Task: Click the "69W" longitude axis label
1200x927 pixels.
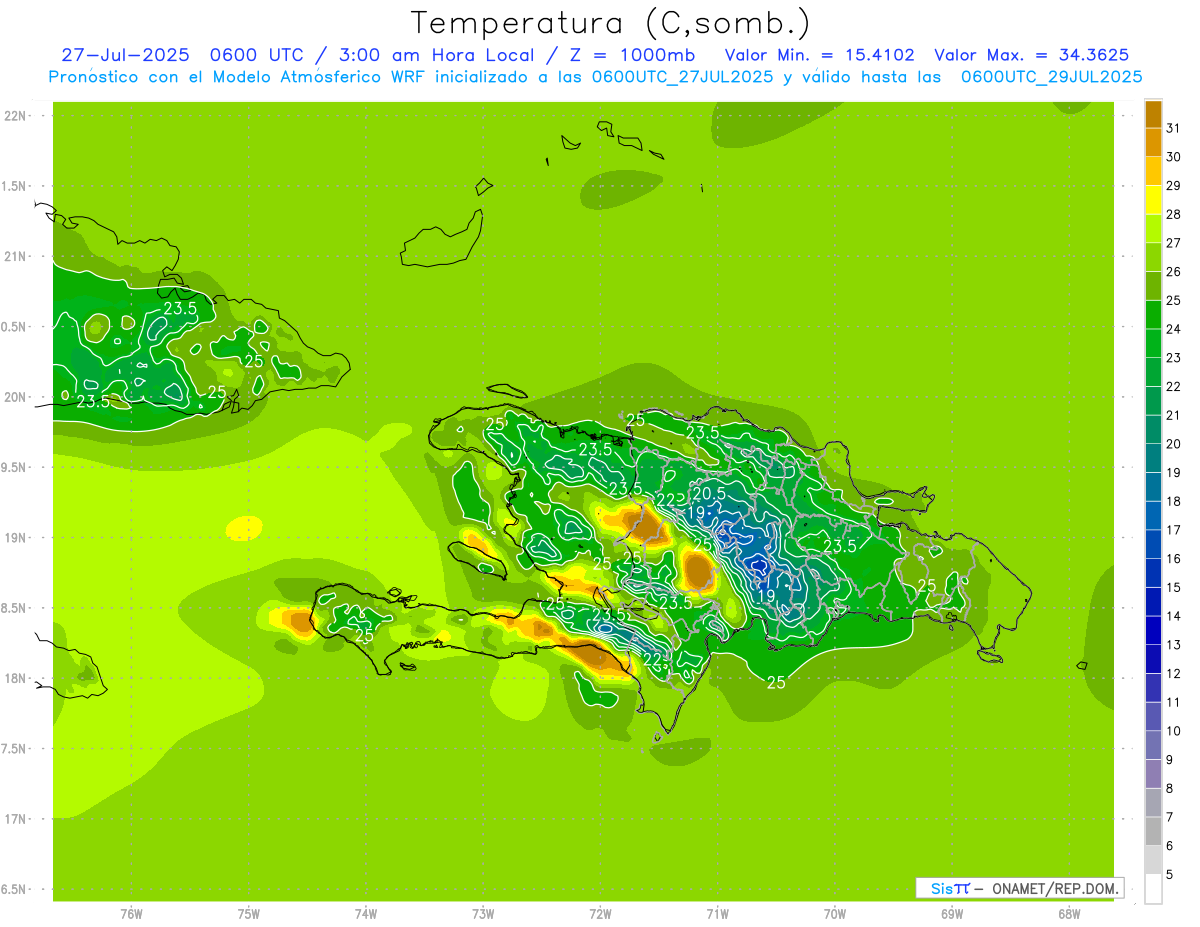Action: [x=952, y=914]
